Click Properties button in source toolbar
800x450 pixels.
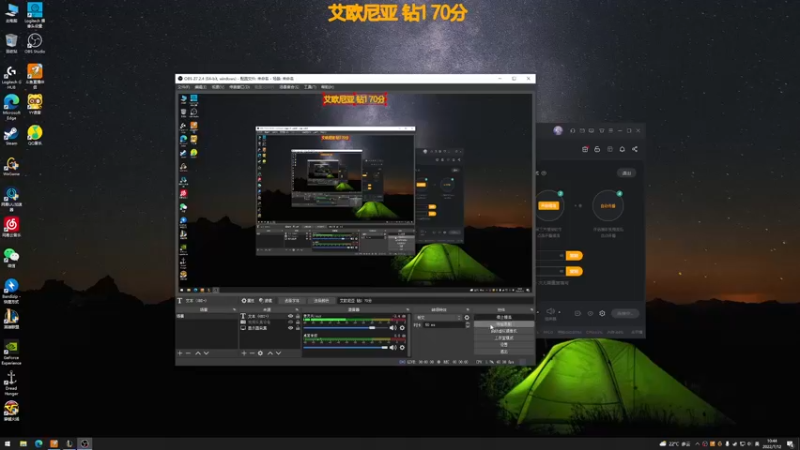[x=248, y=301]
